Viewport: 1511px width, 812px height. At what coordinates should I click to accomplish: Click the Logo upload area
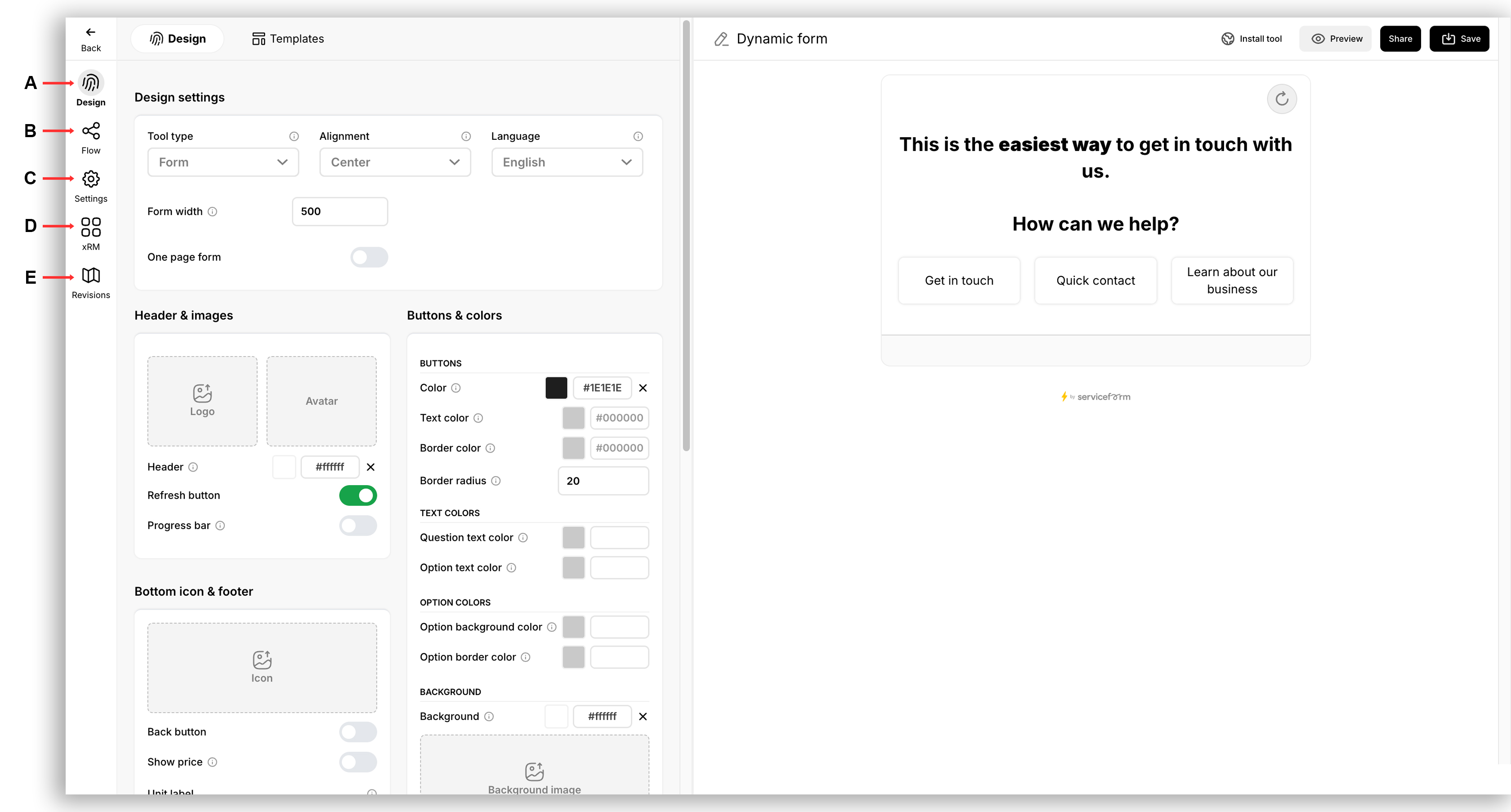[202, 402]
